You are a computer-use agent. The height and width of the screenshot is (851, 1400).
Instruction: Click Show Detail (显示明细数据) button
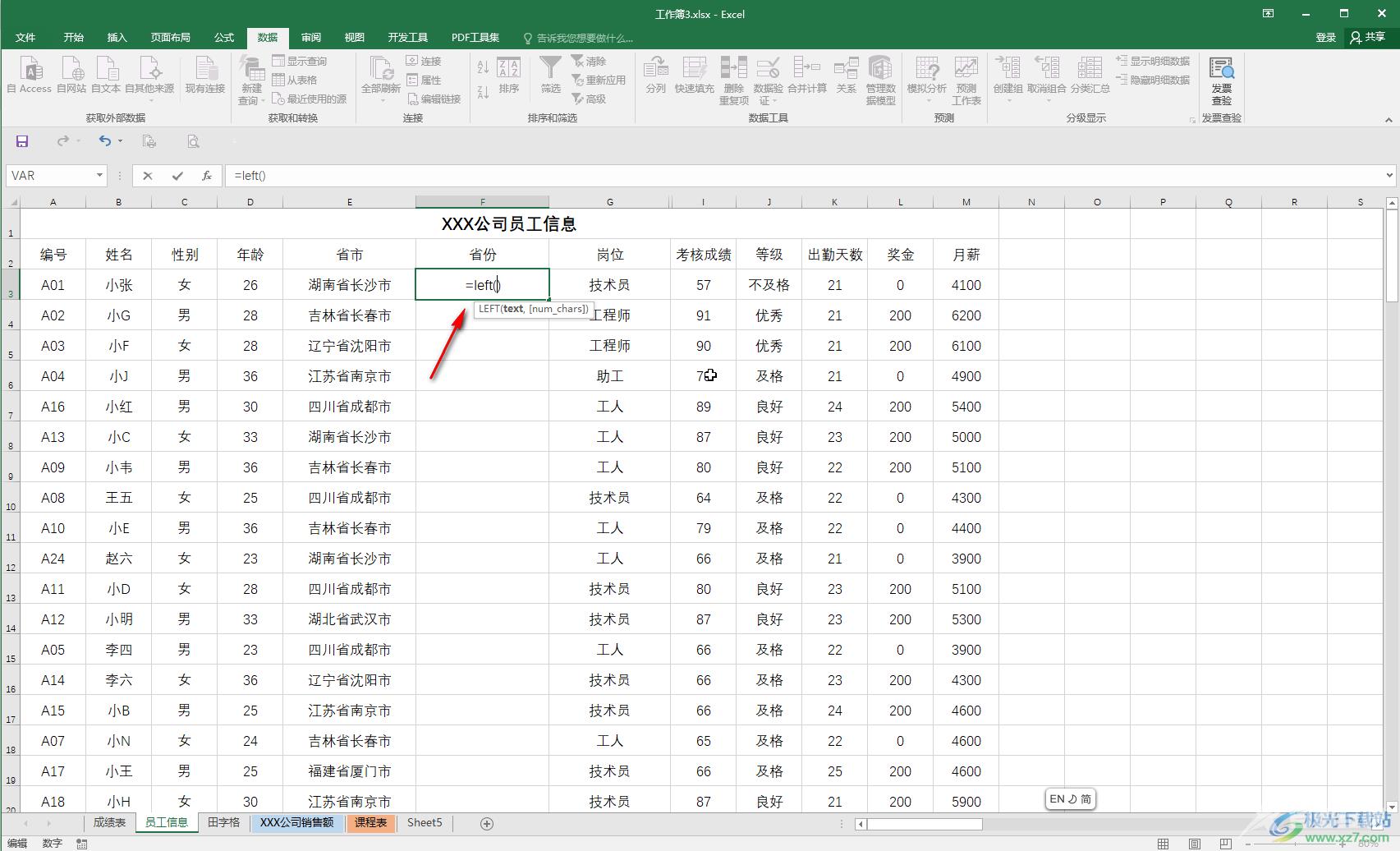coord(1153,61)
